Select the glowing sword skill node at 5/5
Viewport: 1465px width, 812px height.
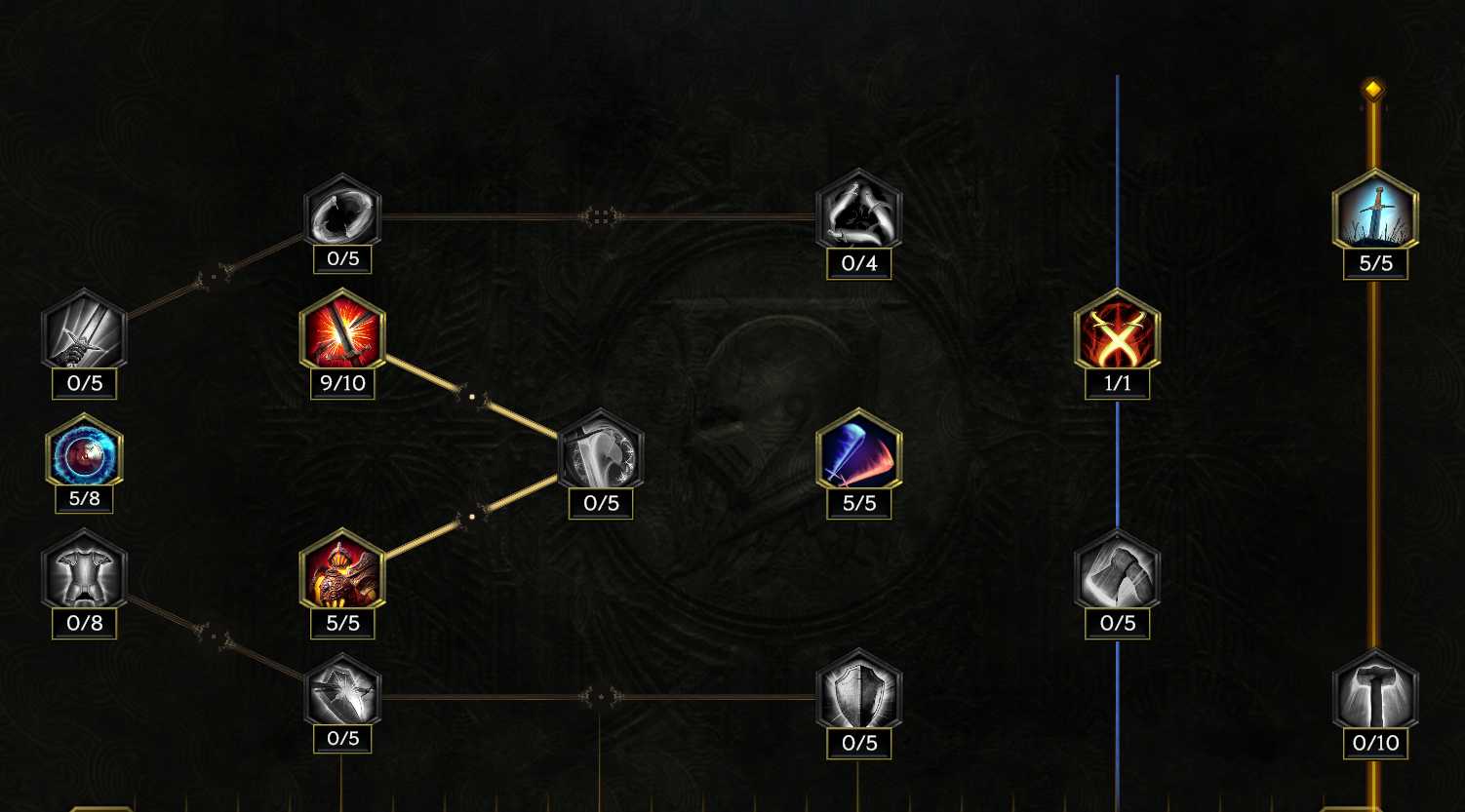coord(1375,212)
